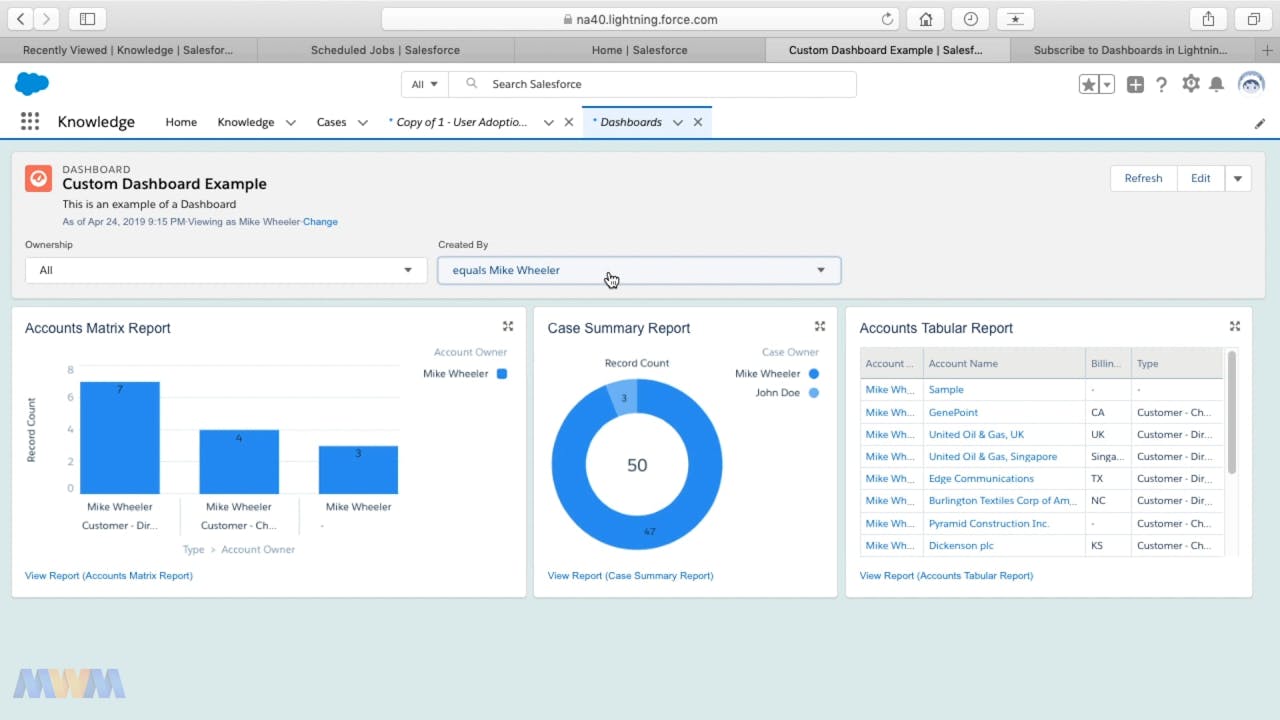Click the Refresh button

[x=1143, y=178]
